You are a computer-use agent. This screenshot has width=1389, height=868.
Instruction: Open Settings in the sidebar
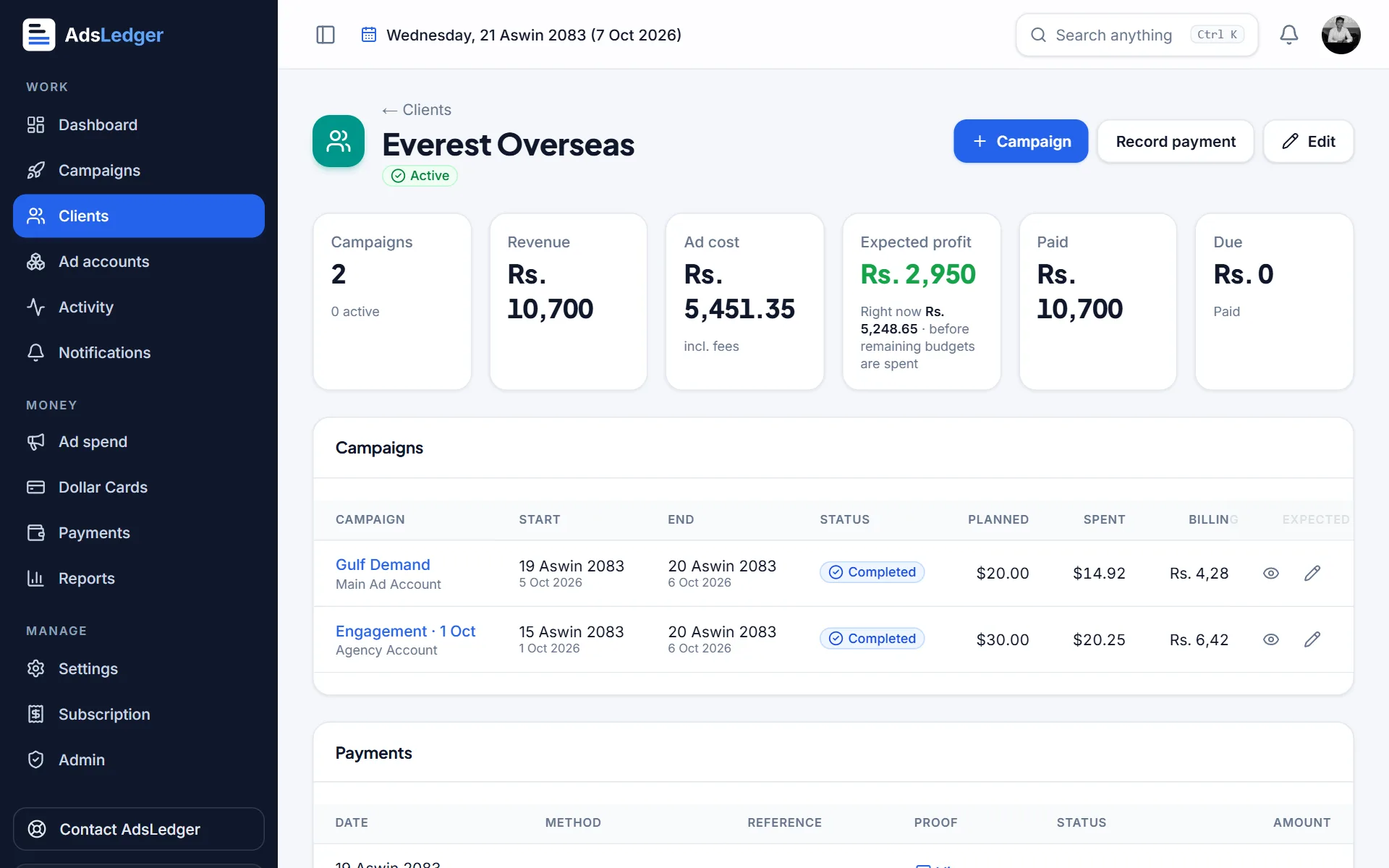(139, 669)
